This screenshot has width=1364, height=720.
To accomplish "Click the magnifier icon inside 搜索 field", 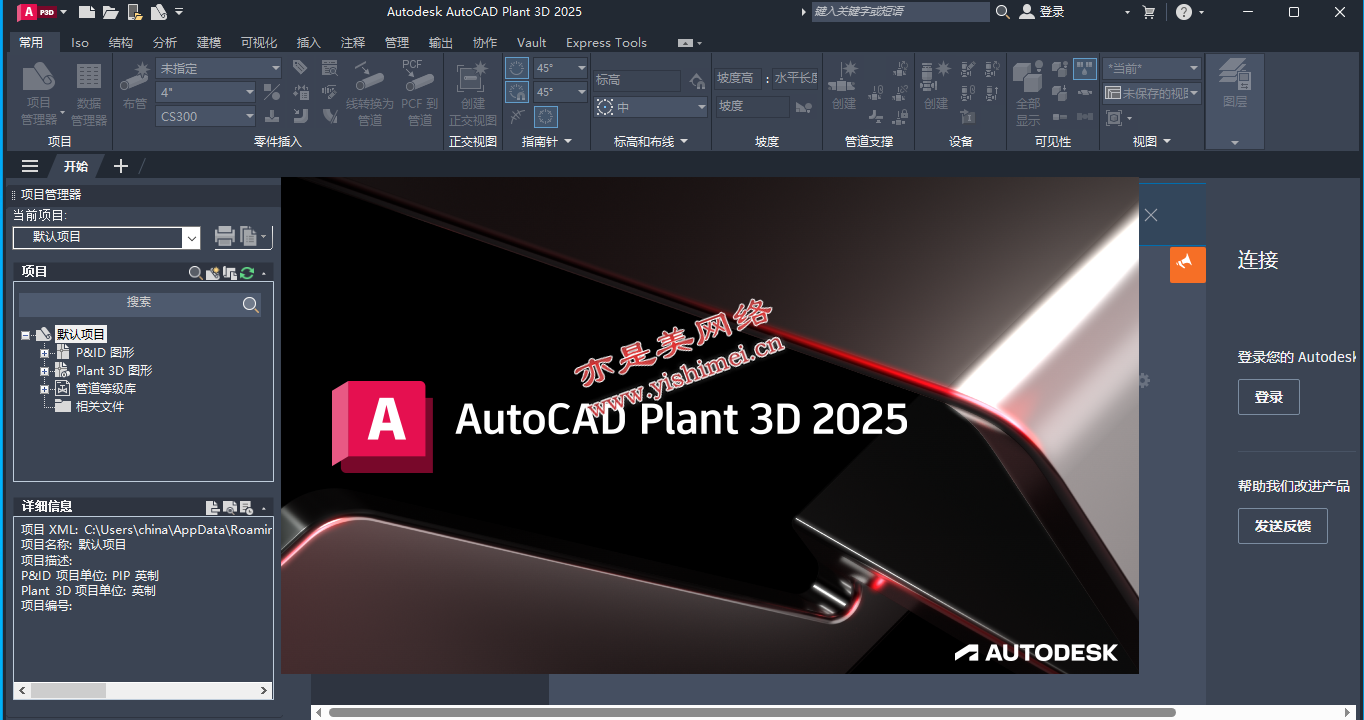I will pyautogui.click(x=251, y=305).
